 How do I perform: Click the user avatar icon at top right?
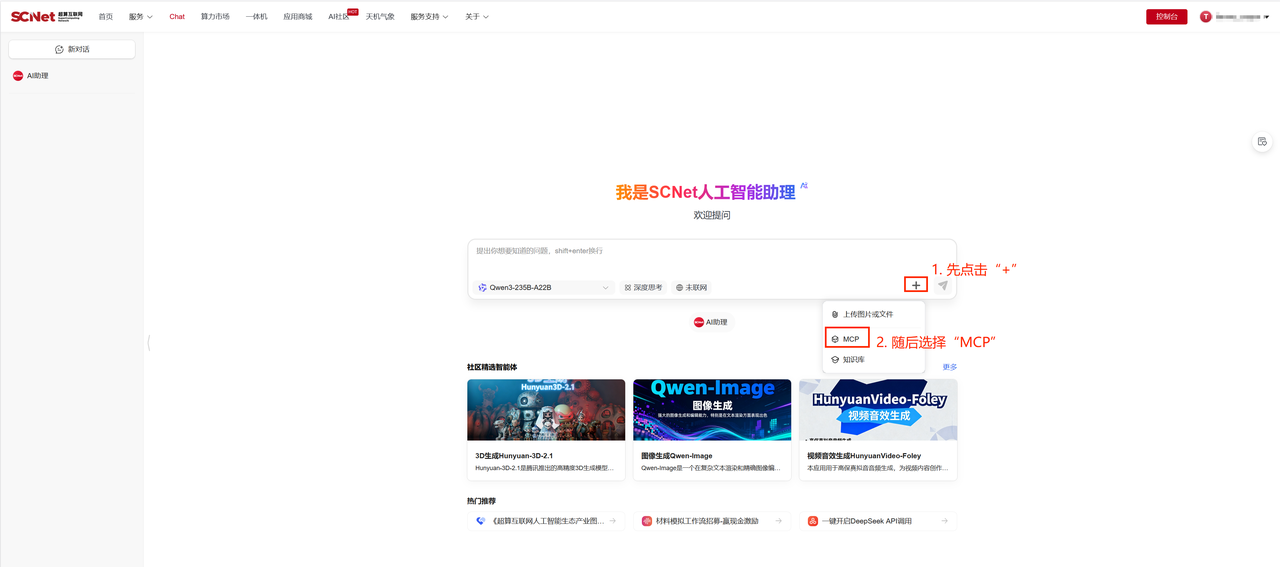pyautogui.click(x=1206, y=17)
